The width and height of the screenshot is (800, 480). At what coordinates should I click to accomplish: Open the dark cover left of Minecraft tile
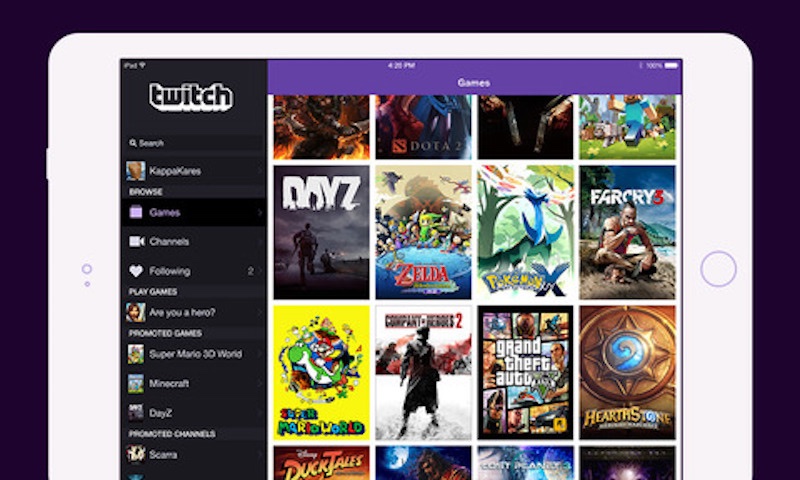[526, 127]
